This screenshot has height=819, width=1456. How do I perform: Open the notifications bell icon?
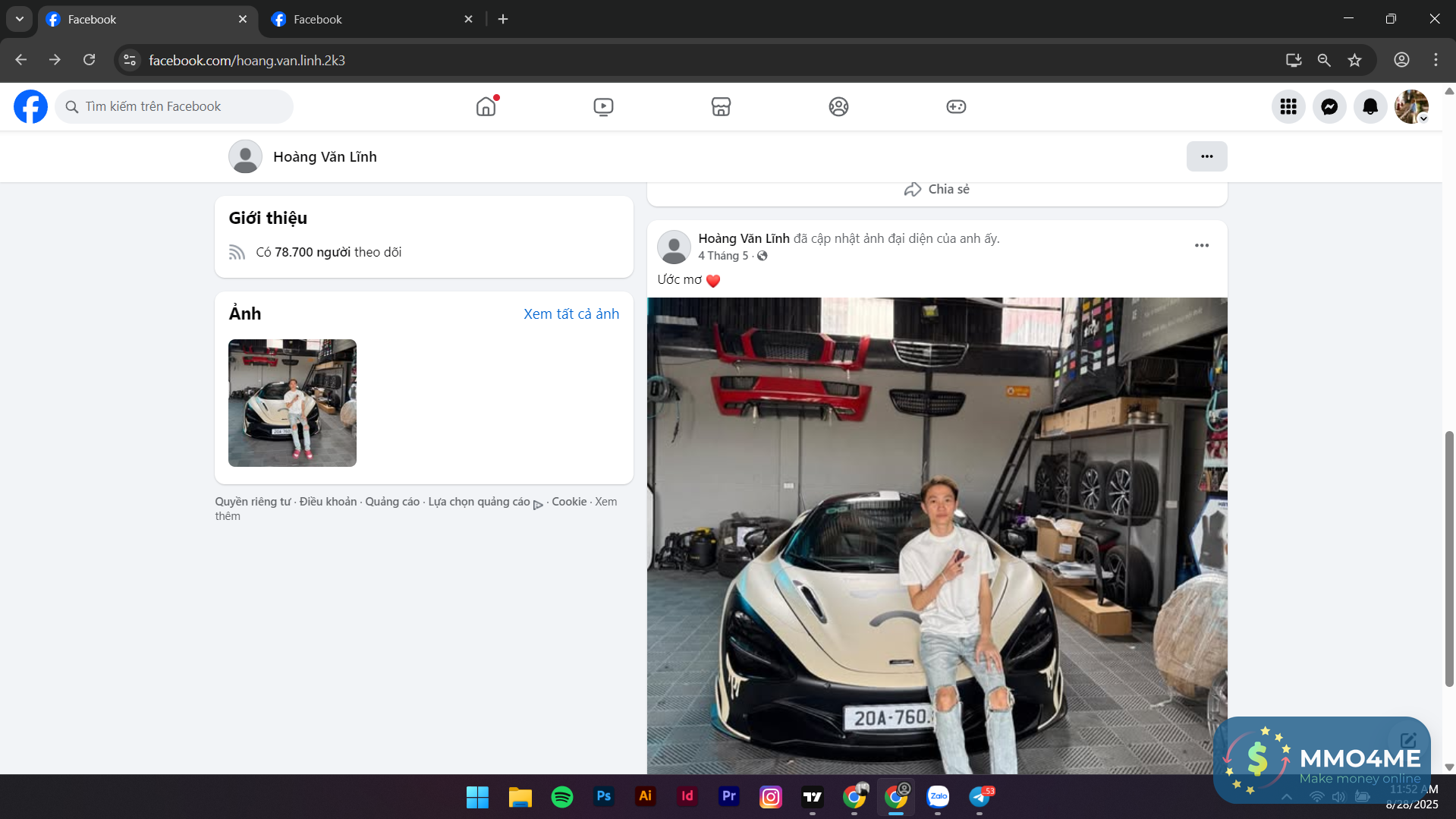tap(1370, 107)
